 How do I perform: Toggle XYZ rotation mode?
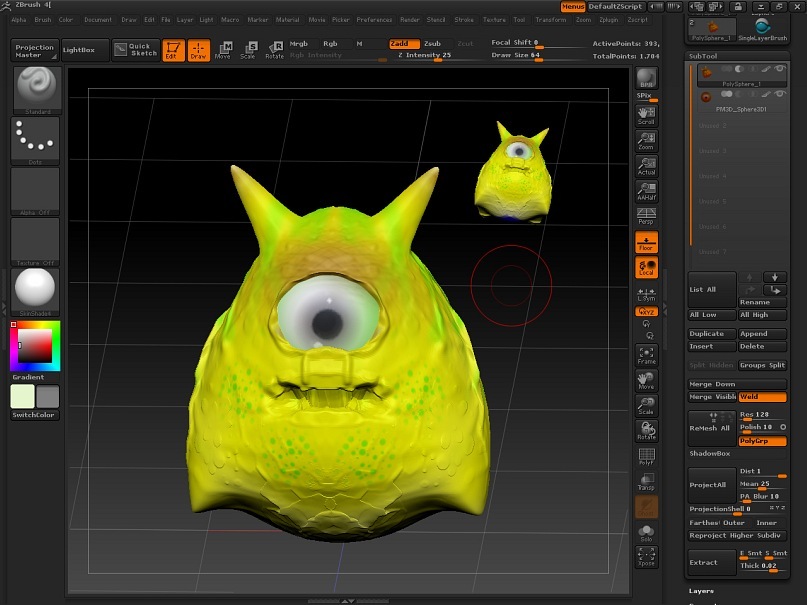646,312
